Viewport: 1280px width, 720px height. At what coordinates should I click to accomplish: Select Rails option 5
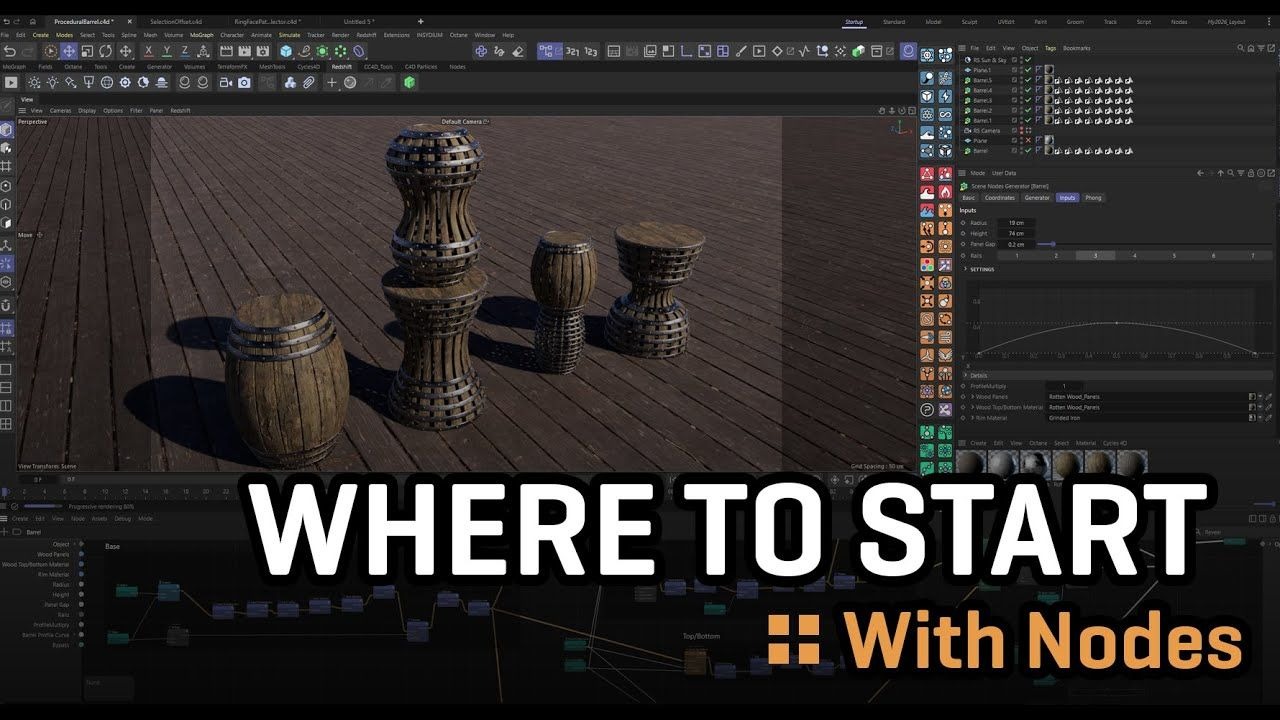(x=1174, y=256)
